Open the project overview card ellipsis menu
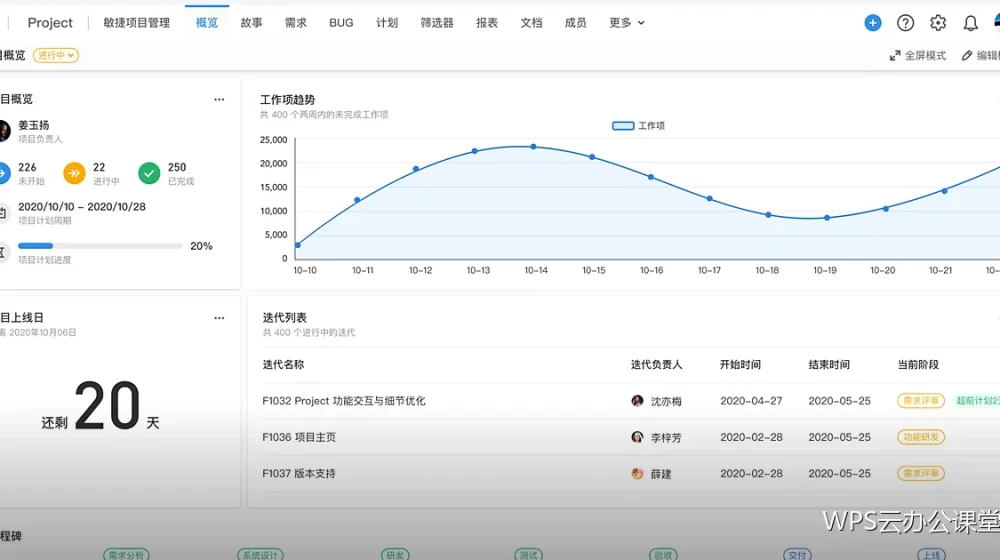Screen dimensions: 1000x560 (x=219, y=99)
